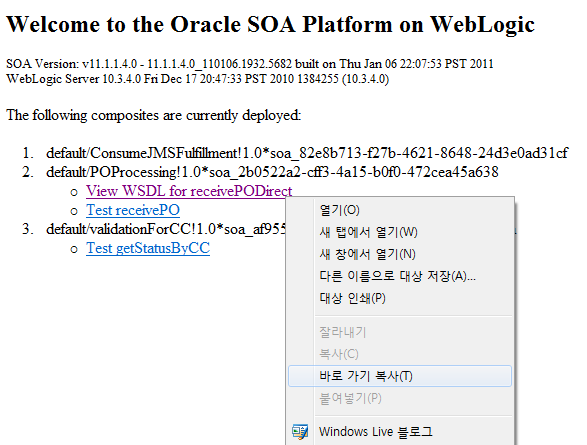Open the Test getStatusByCC link
Image resolution: width=587 pixels, height=445 pixels.
148,249
